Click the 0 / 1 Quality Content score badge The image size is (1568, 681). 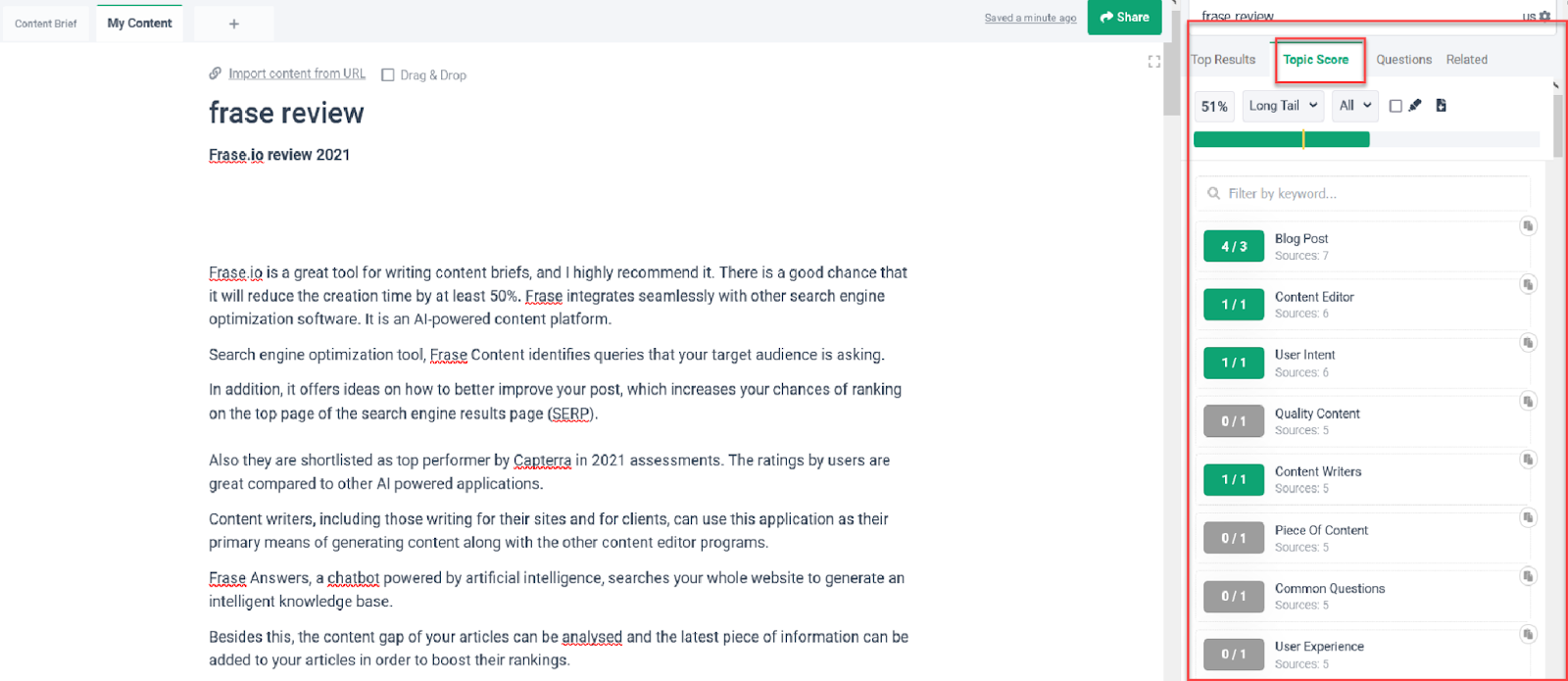1234,421
